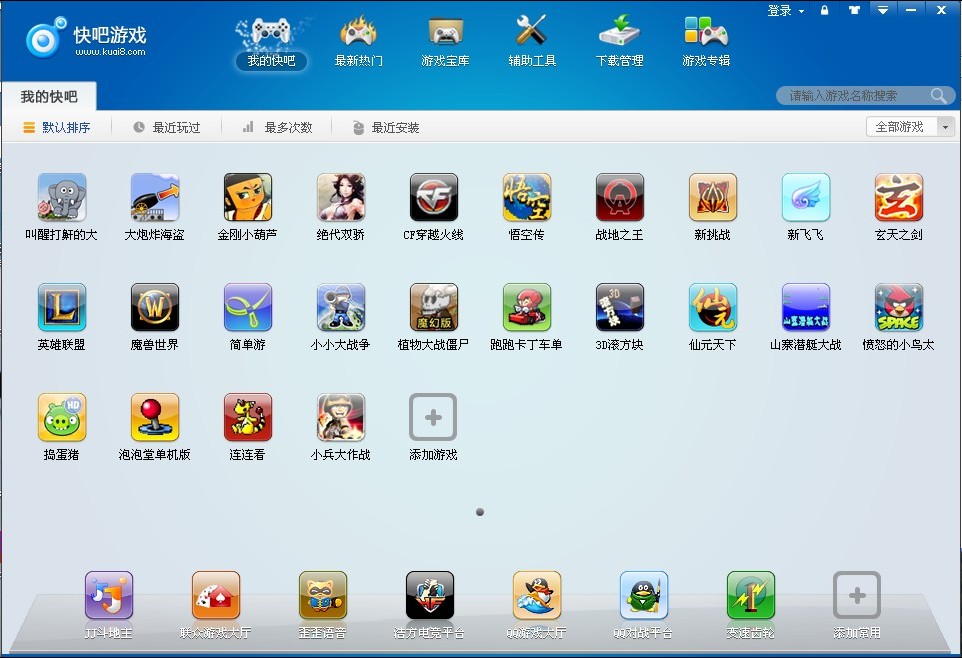Open 歪歪语音 dock icon

tap(323, 595)
